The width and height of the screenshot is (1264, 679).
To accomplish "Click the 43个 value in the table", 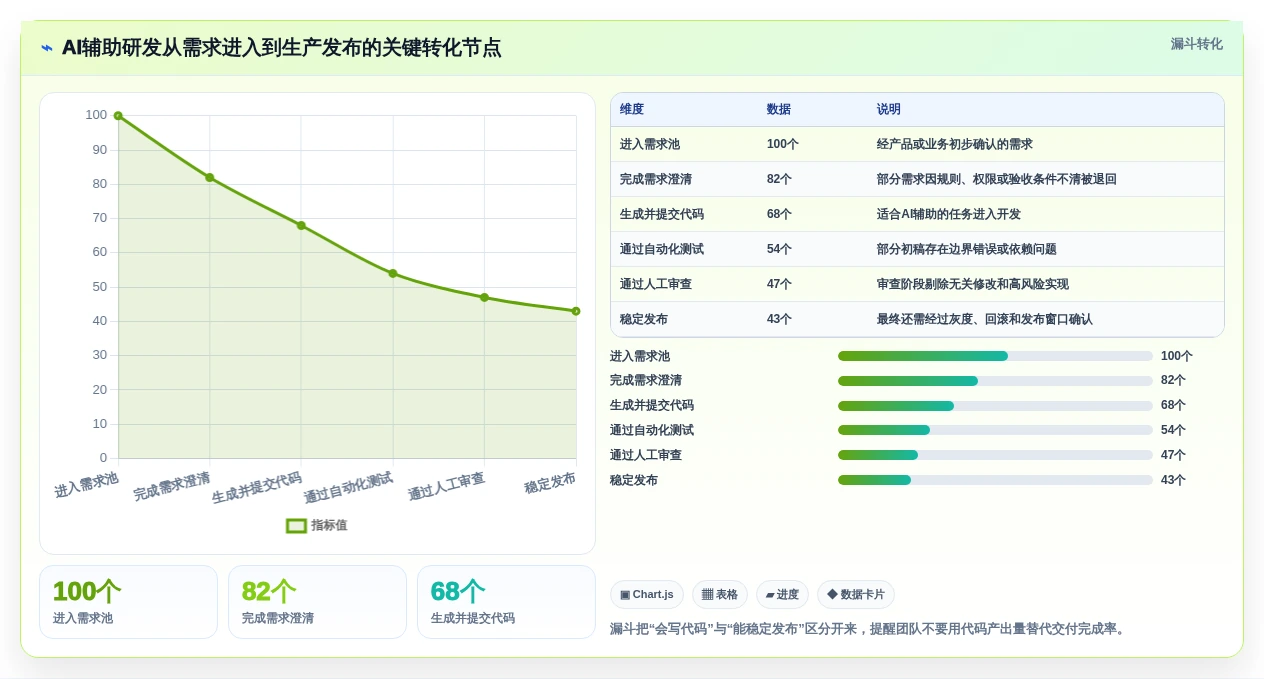I will coord(779,319).
